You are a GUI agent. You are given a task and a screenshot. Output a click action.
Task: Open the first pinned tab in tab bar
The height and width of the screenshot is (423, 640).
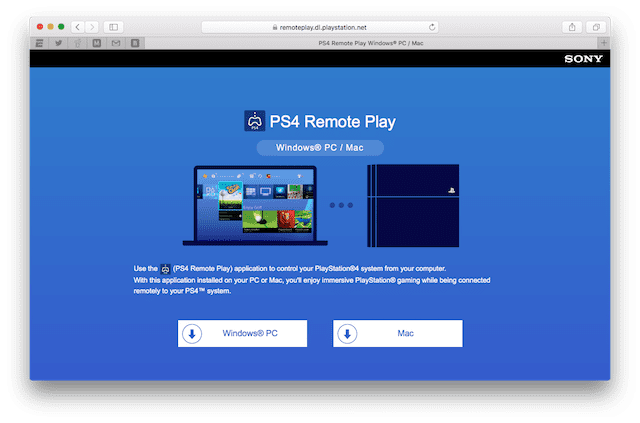(39, 44)
